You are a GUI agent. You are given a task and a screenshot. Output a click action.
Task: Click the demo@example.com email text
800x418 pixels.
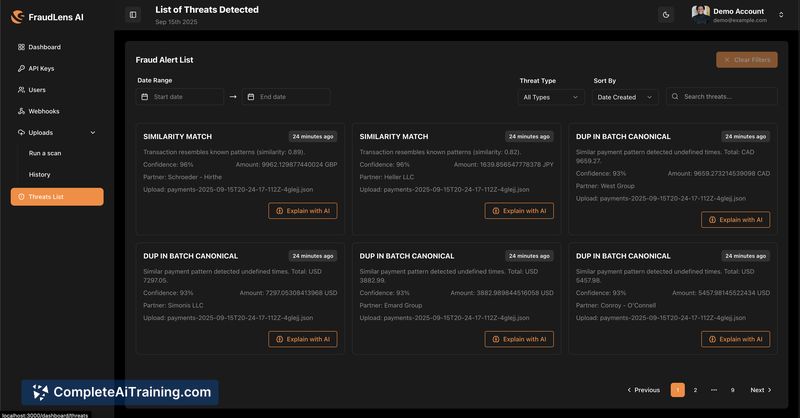tap(740, 20)
